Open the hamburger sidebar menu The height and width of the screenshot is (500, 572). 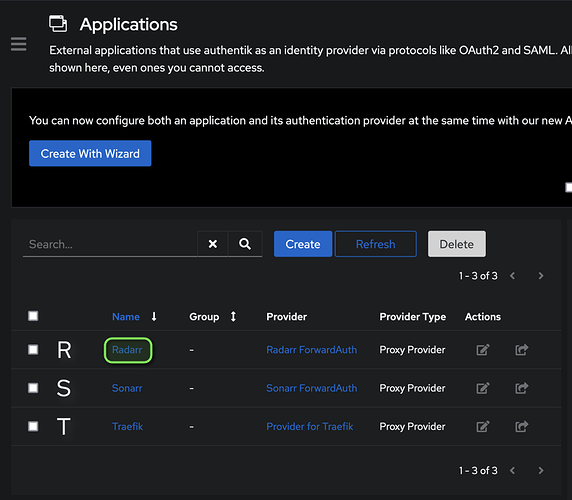point(18,44)
